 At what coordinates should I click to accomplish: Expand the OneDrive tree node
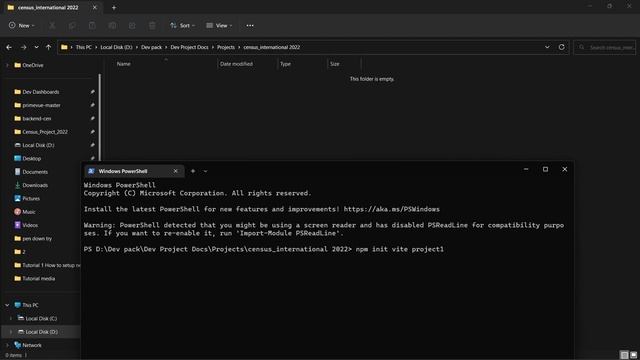[7, 65]
